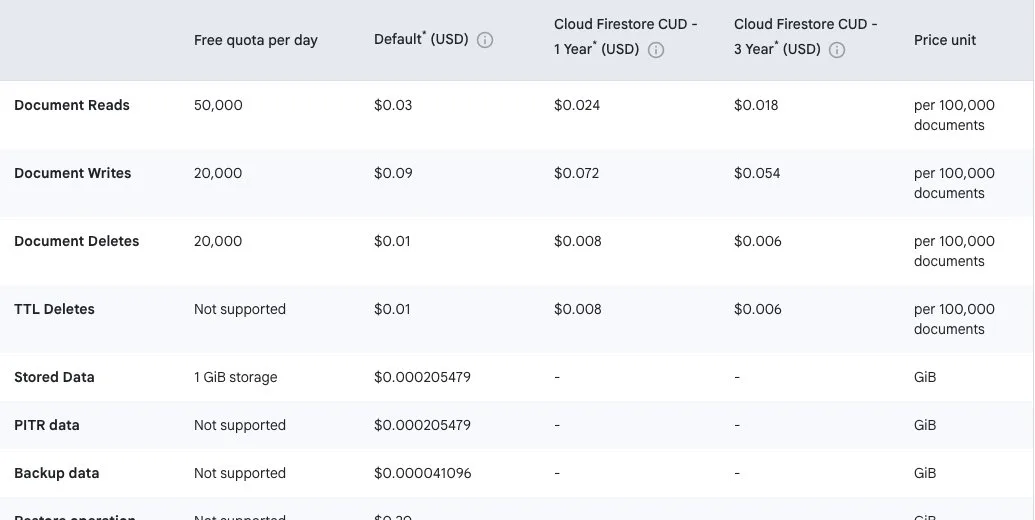Screen dimensions: 1035x520
Task: Click Document Reads price unit text
Action: click(954, 115)
